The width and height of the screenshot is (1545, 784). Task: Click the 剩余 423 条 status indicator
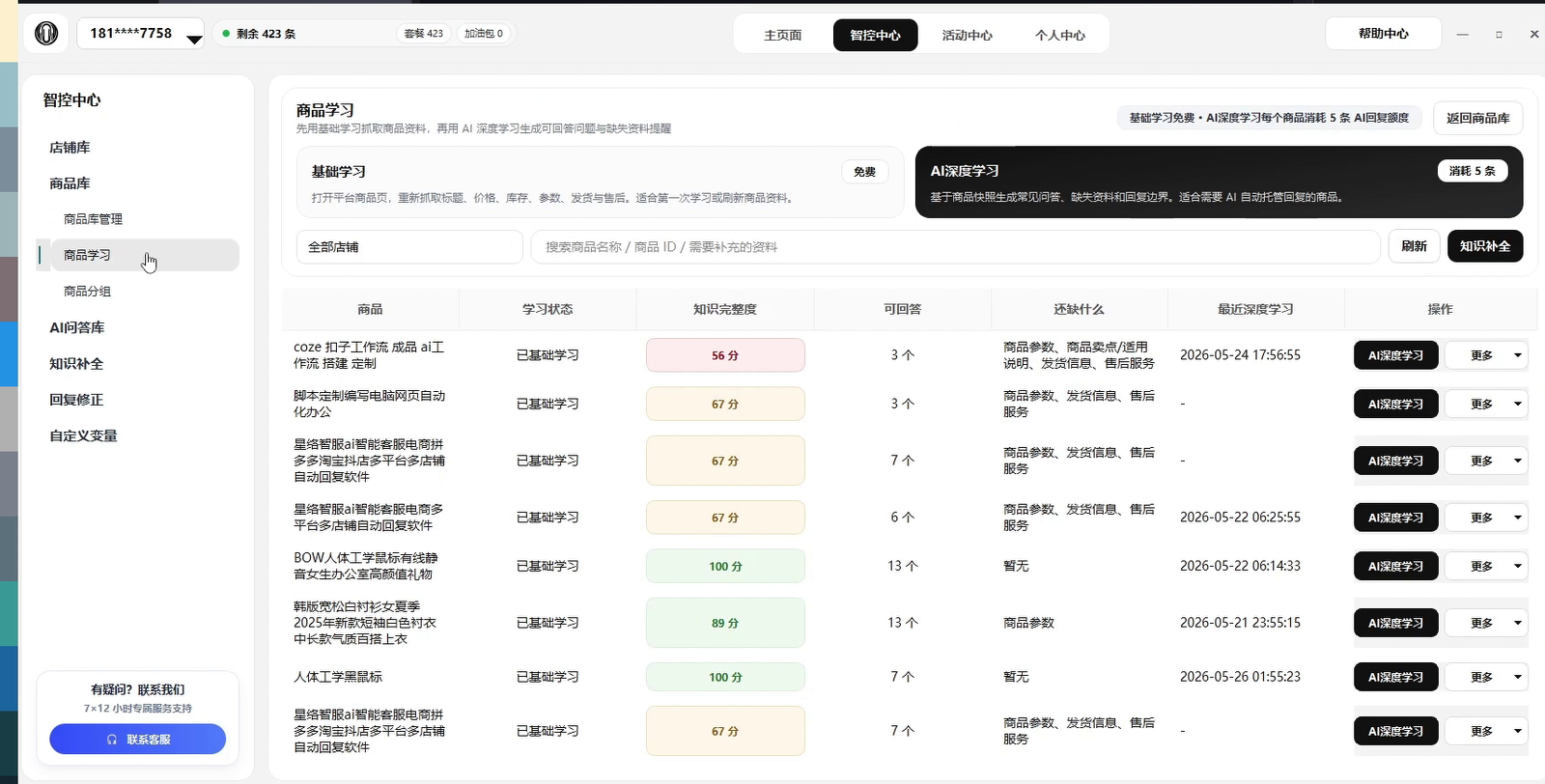[259, 34]
